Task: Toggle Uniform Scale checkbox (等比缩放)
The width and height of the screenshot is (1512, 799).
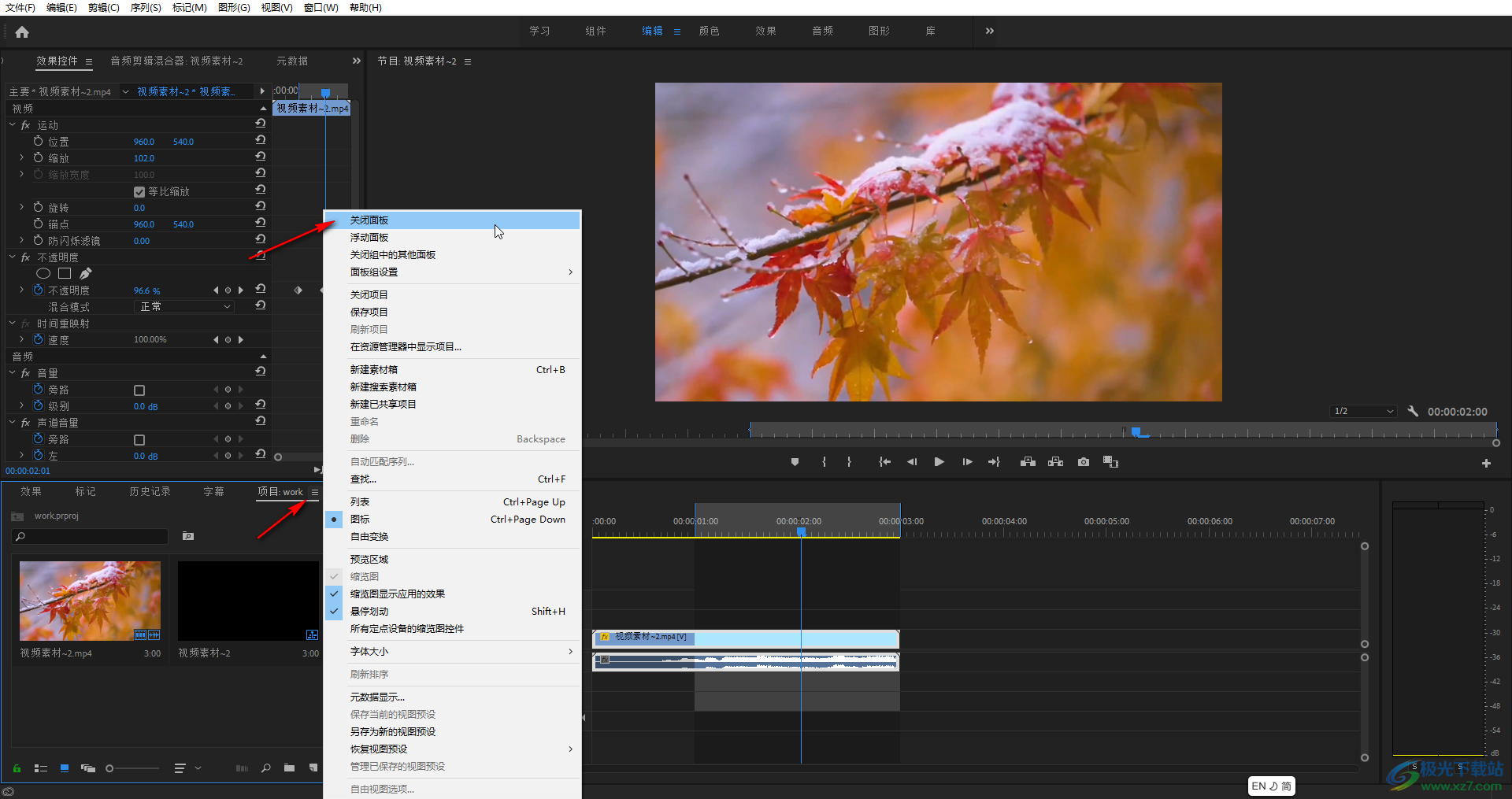Action: pyautogui.click(x=139, y=192)
